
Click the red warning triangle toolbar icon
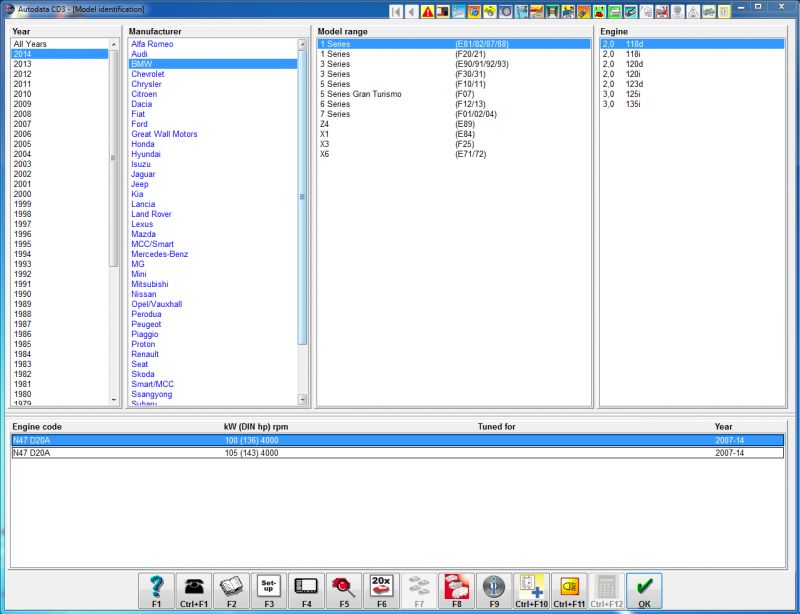click(428, 11)
